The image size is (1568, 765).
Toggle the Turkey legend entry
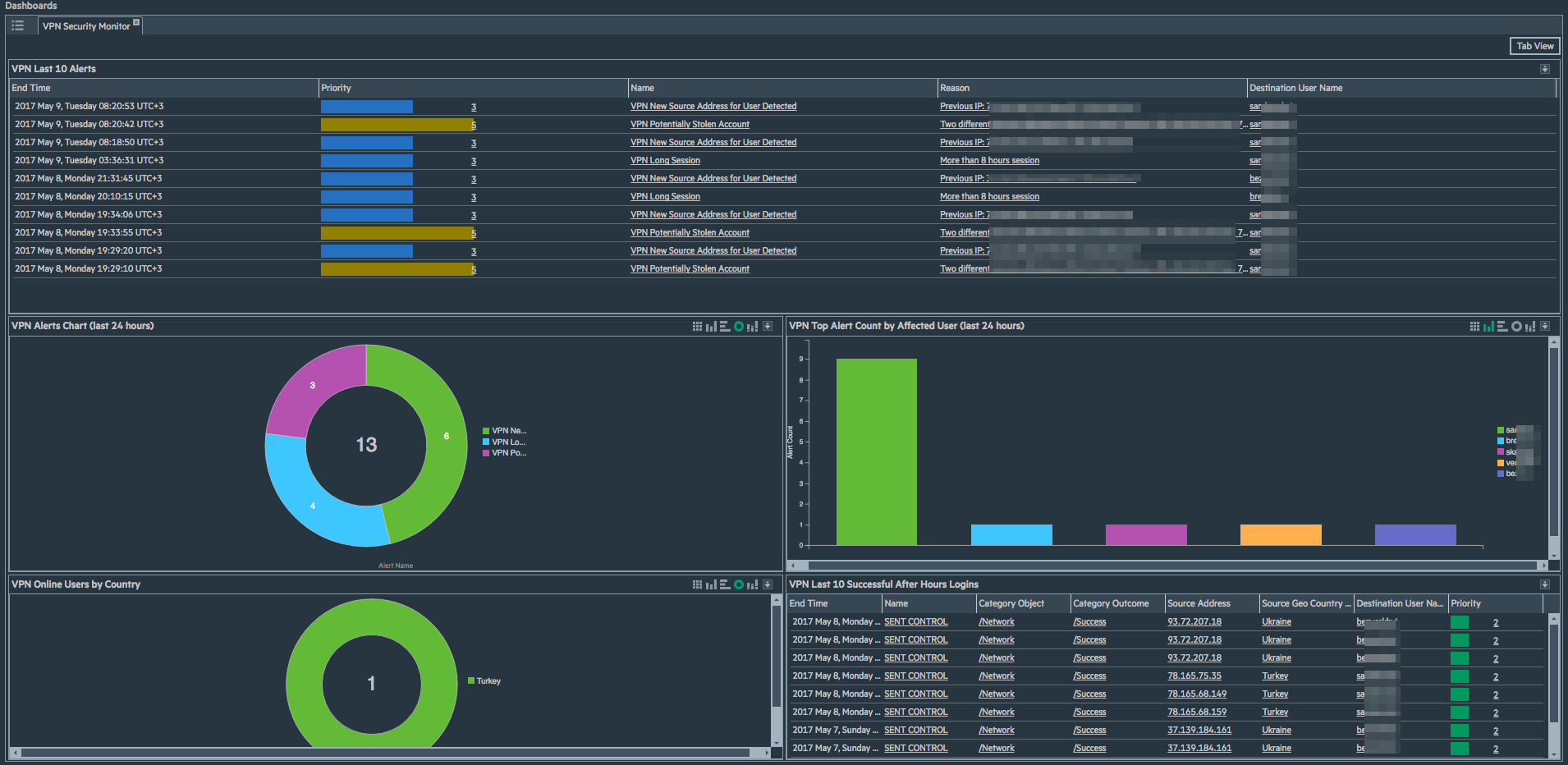[x=488, y=681]
